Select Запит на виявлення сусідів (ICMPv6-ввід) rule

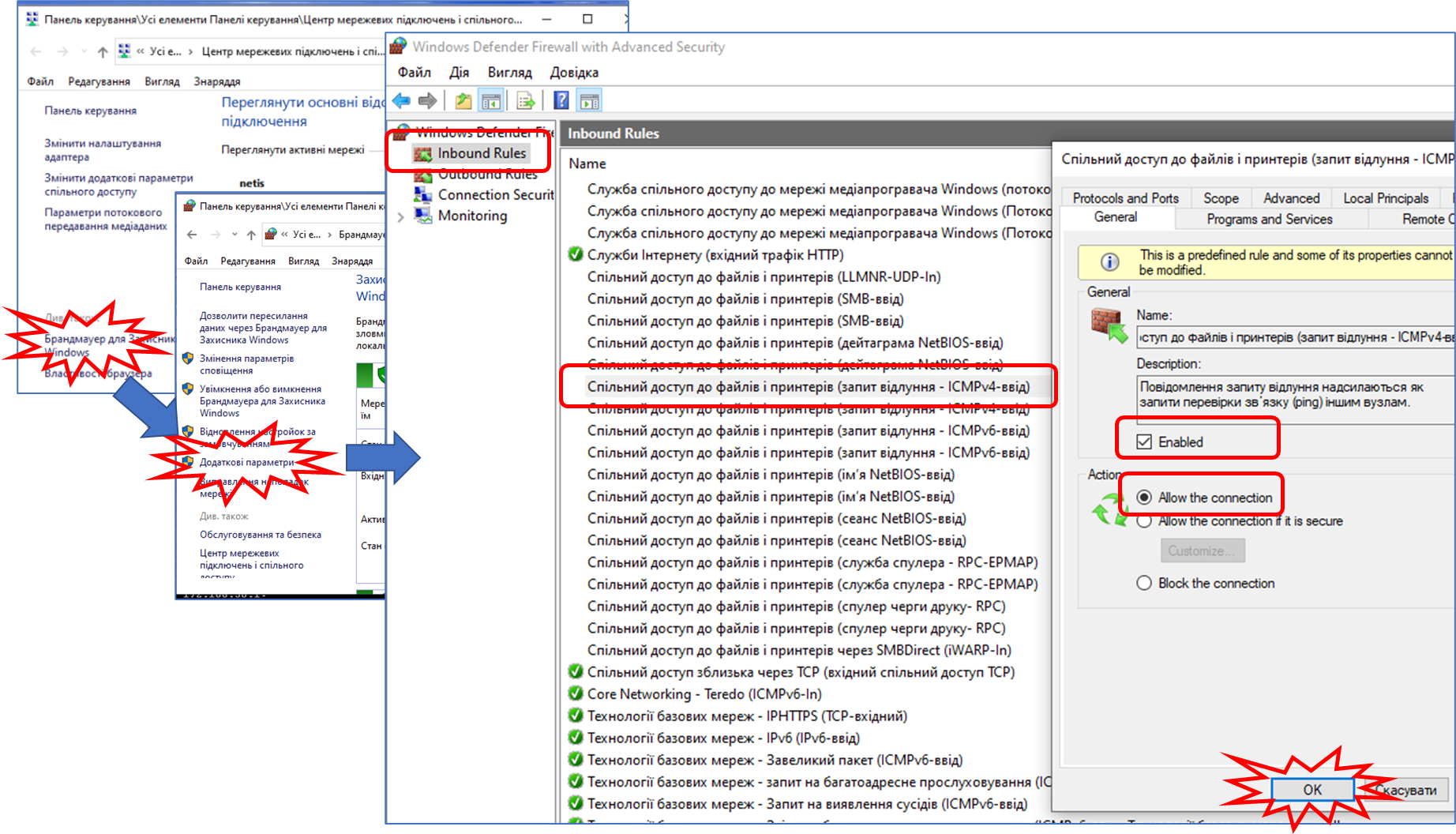(807, 804)
